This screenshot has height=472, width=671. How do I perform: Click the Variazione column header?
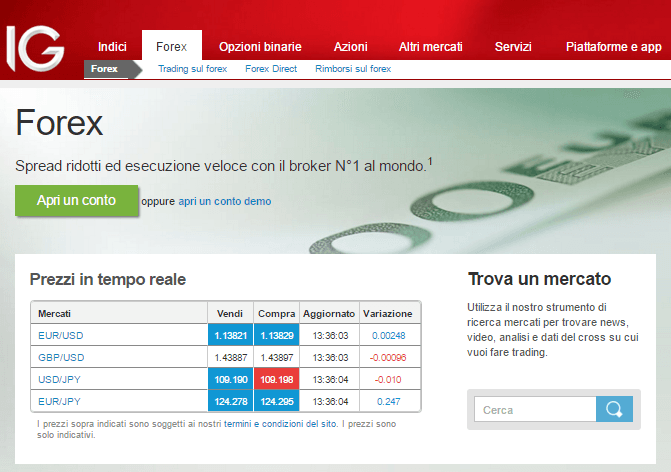(x=388, y=314)
